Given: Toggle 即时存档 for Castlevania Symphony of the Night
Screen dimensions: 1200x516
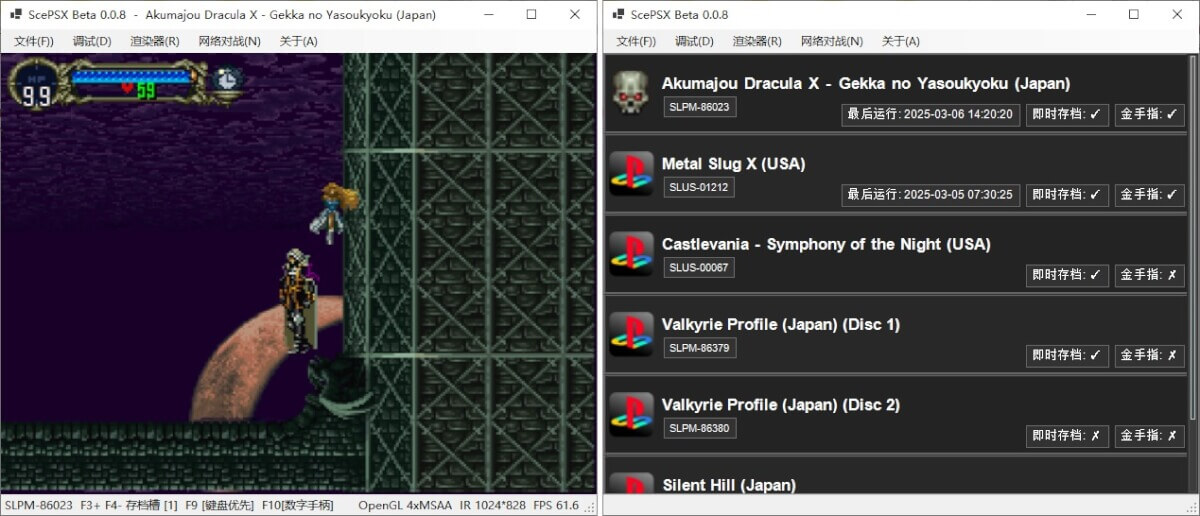Looking at the screenshot, I should (x=1067, y=274).
